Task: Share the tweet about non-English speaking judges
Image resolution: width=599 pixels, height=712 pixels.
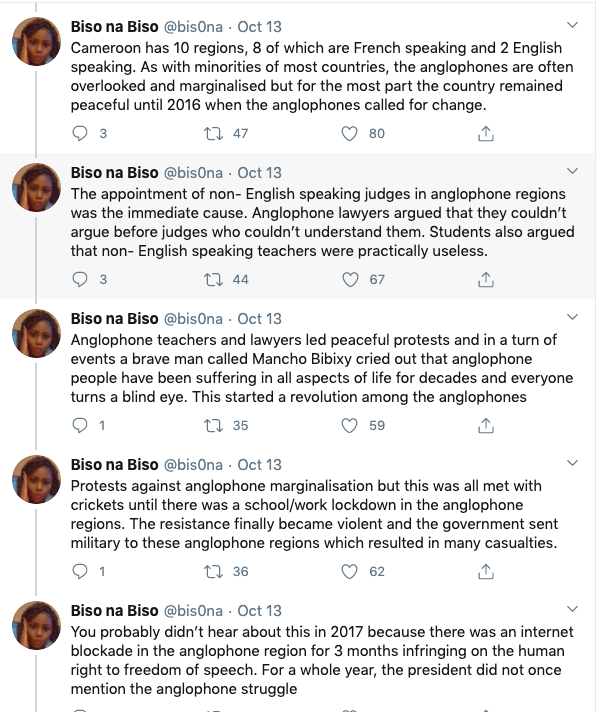Action: 485,279
